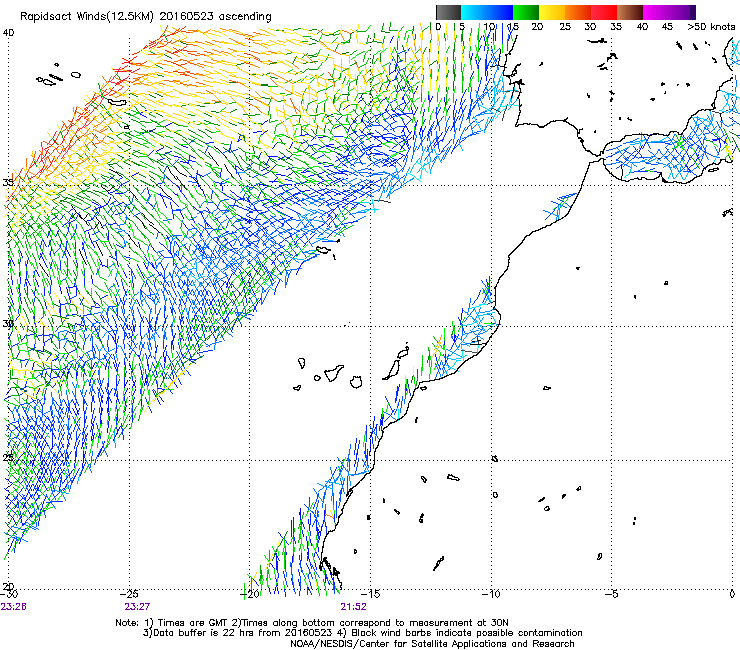Click the Madeira island outline near 33N
The width and height of the screenshot is (740, 650).
324,250
